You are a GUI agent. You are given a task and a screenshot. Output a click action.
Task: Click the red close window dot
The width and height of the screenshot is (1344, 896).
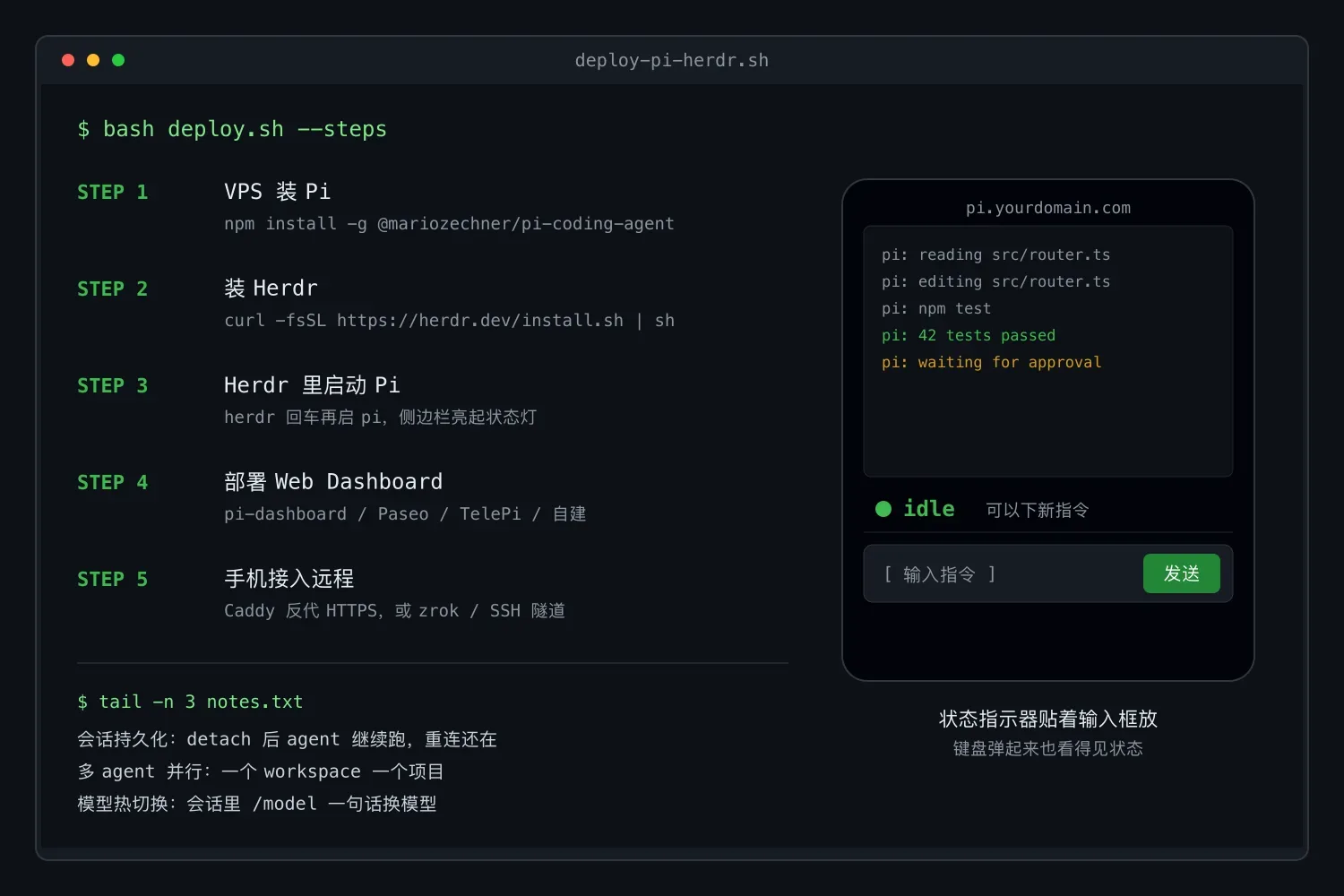pyautogui.click(x=68, y=60)
